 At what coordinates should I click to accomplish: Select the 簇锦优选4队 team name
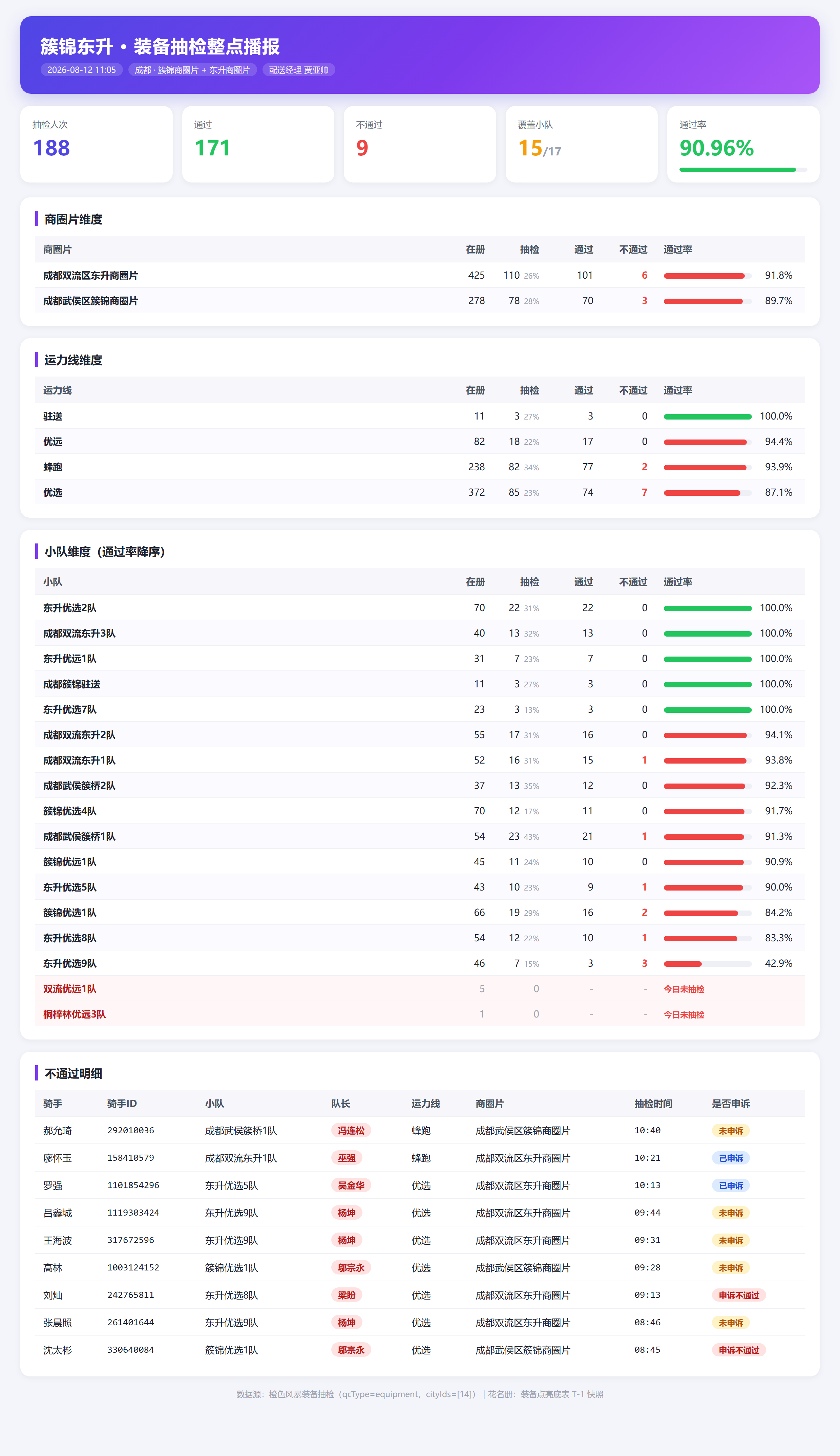70,811
